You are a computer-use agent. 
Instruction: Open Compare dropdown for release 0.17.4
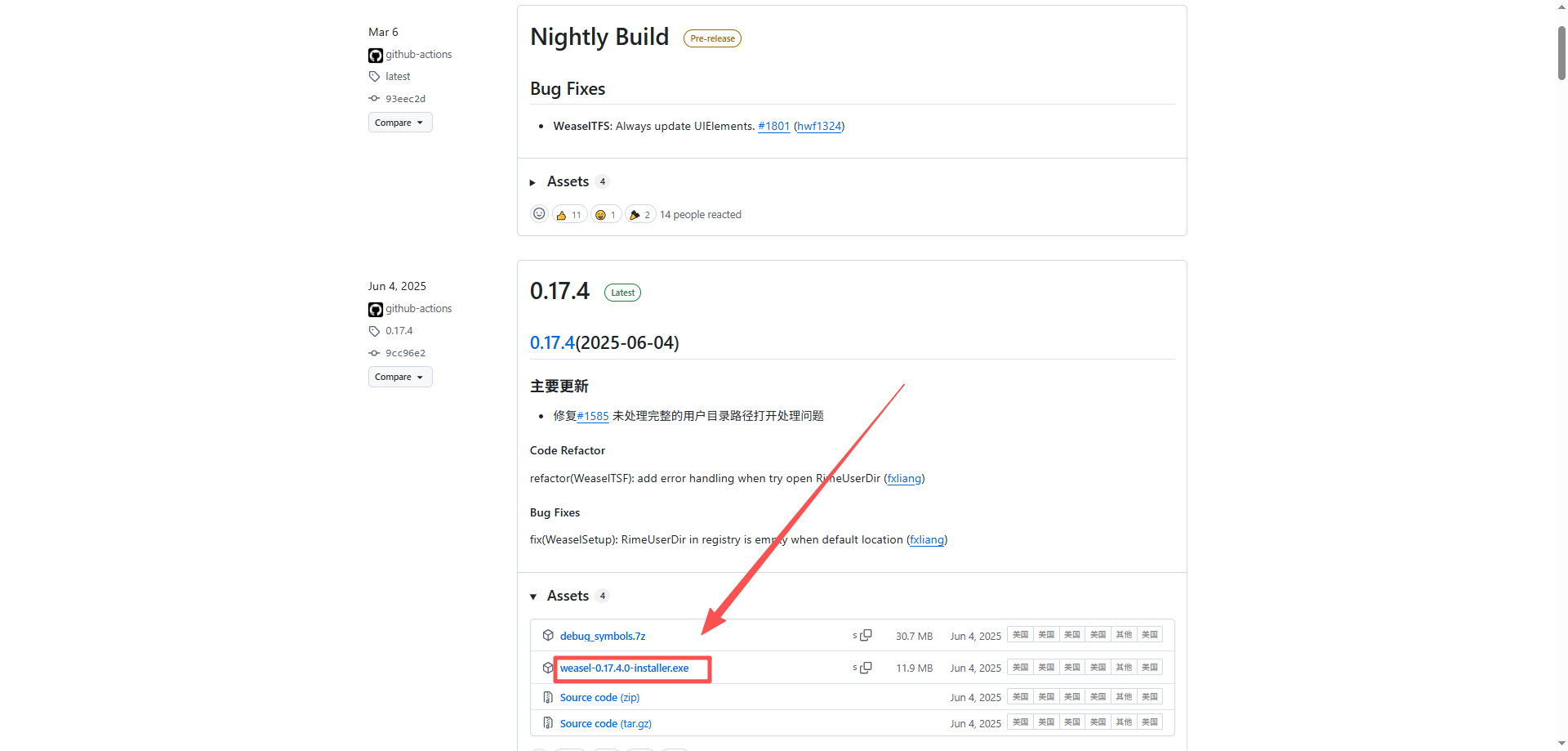[400, 377]
